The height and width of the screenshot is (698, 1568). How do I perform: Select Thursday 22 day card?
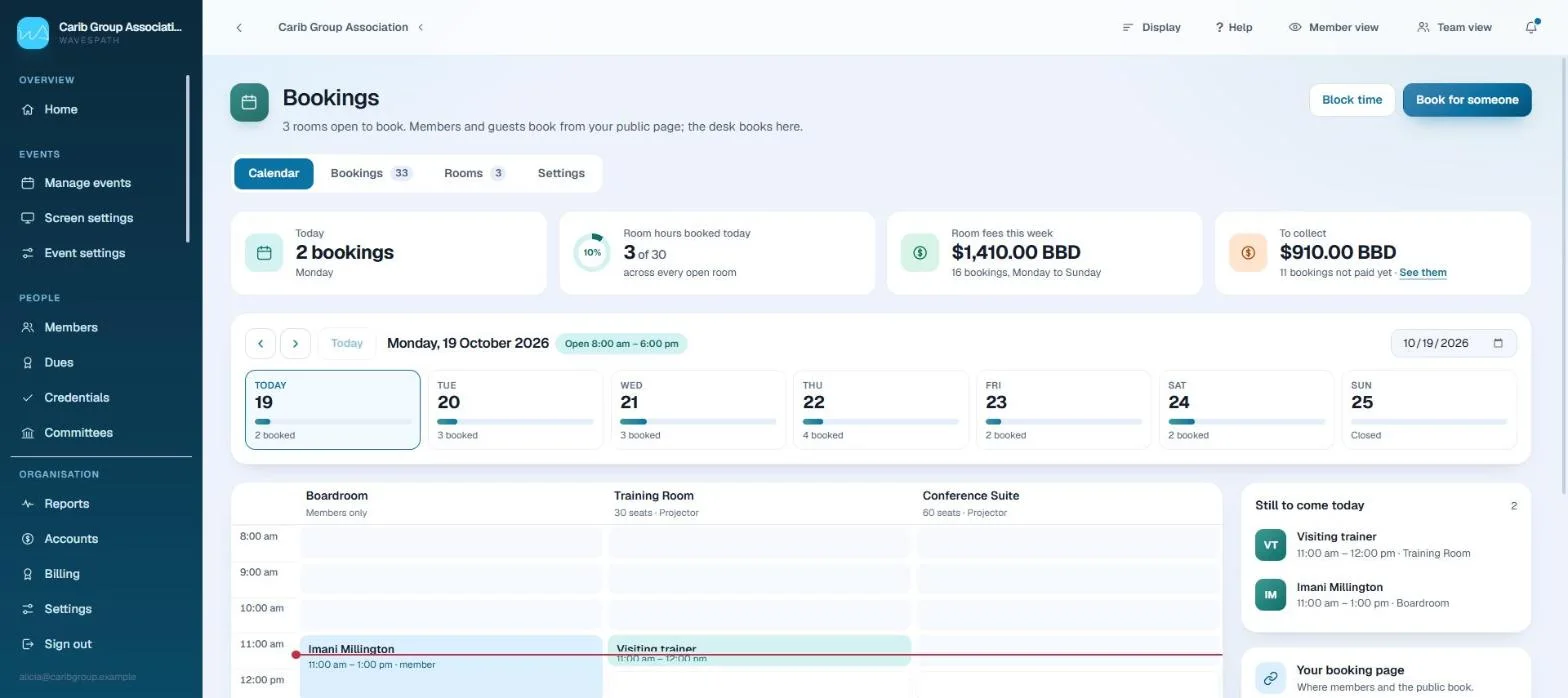(881, 410)
